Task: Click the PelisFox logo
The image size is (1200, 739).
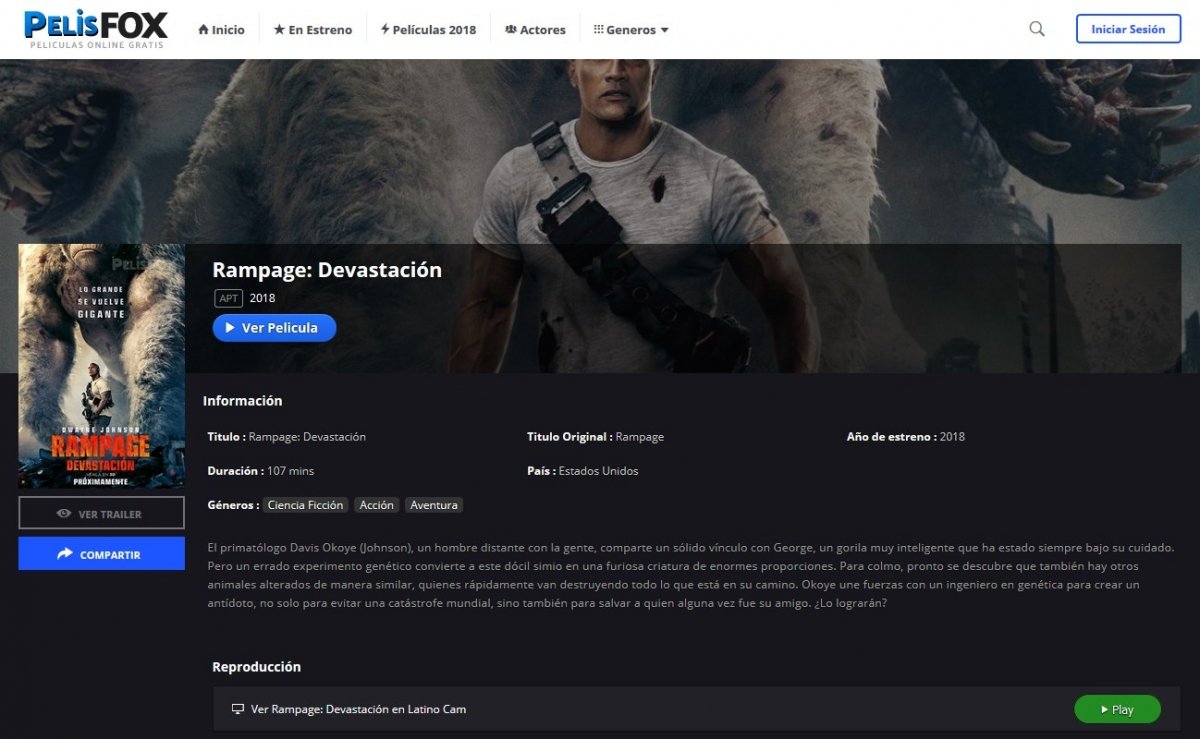Action: (96, 29)
